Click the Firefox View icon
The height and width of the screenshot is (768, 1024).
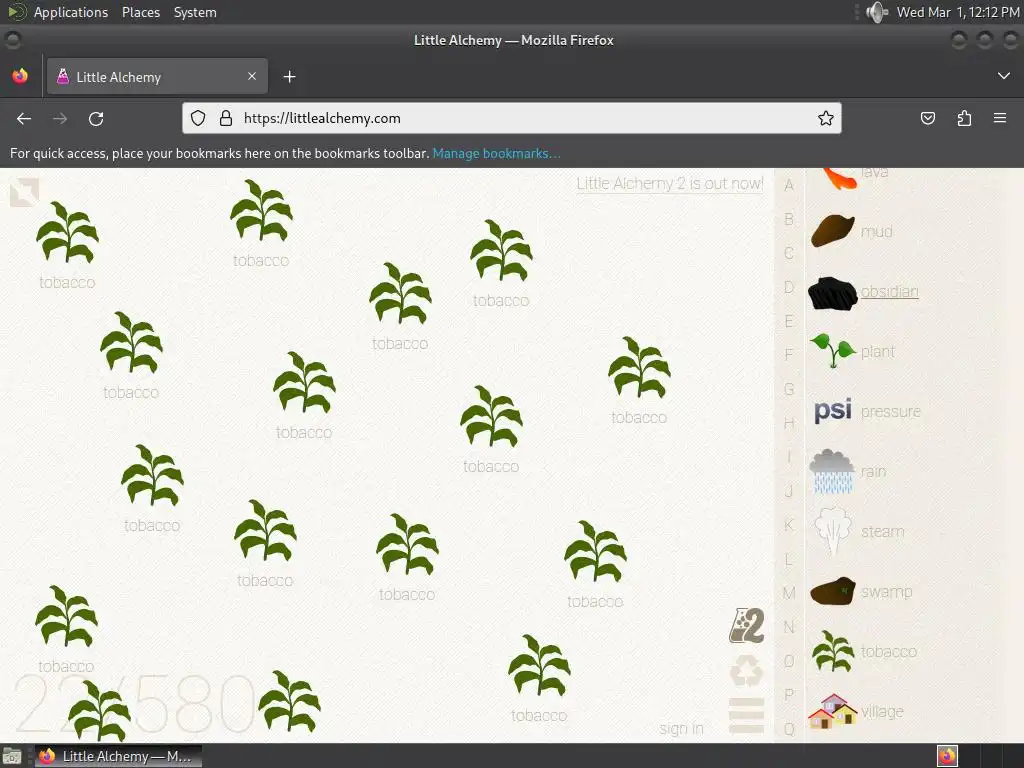tap(20, 76)
